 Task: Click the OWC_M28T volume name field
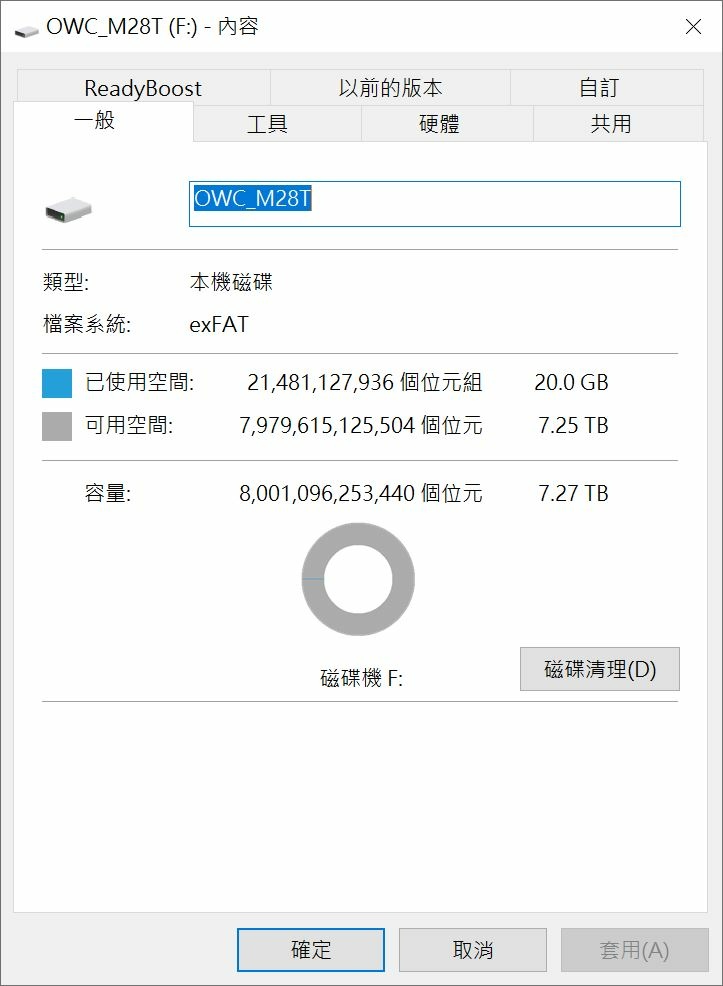(434, 204)
